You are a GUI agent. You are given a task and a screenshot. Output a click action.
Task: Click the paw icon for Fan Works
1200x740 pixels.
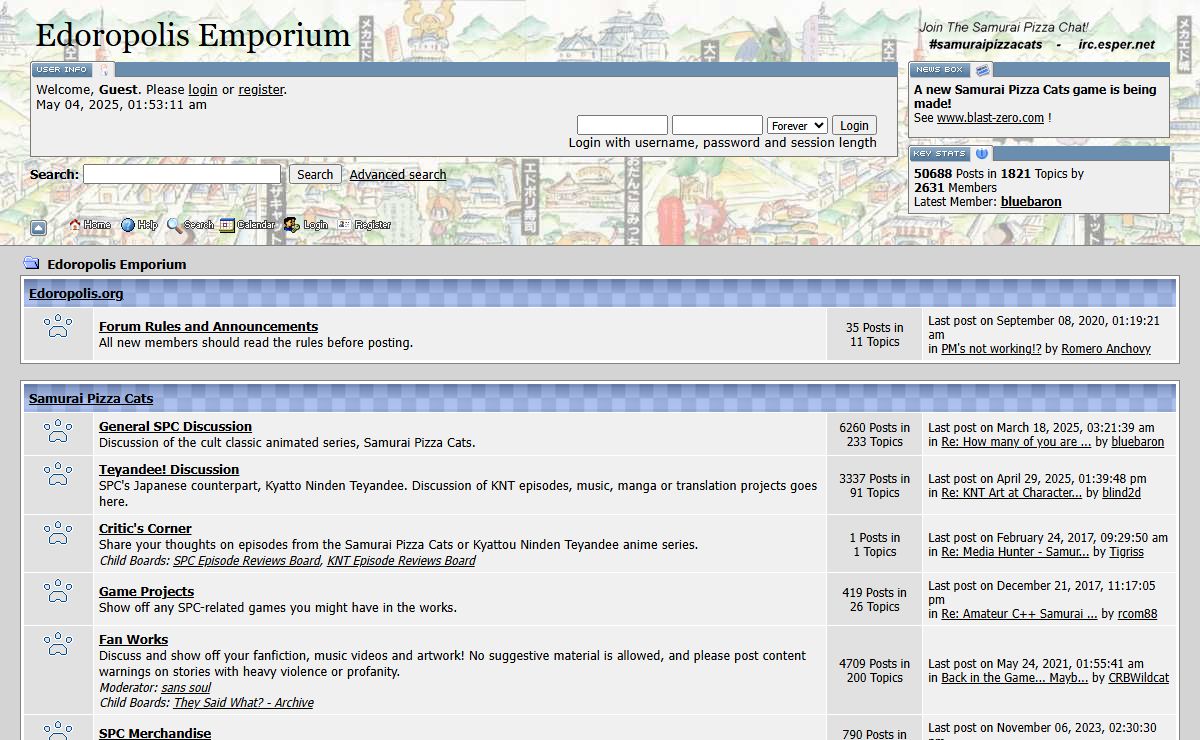pos(58,643)
